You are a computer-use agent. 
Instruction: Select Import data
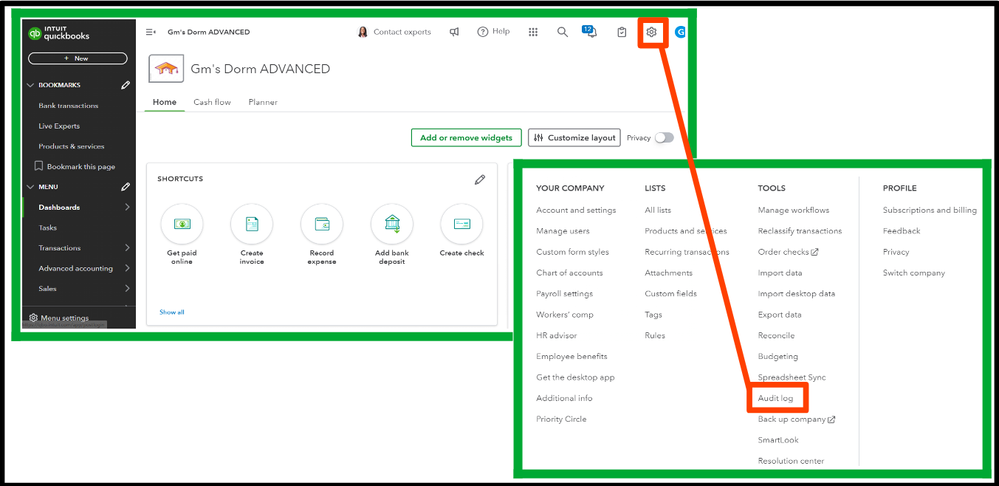[x=780, y=273]
